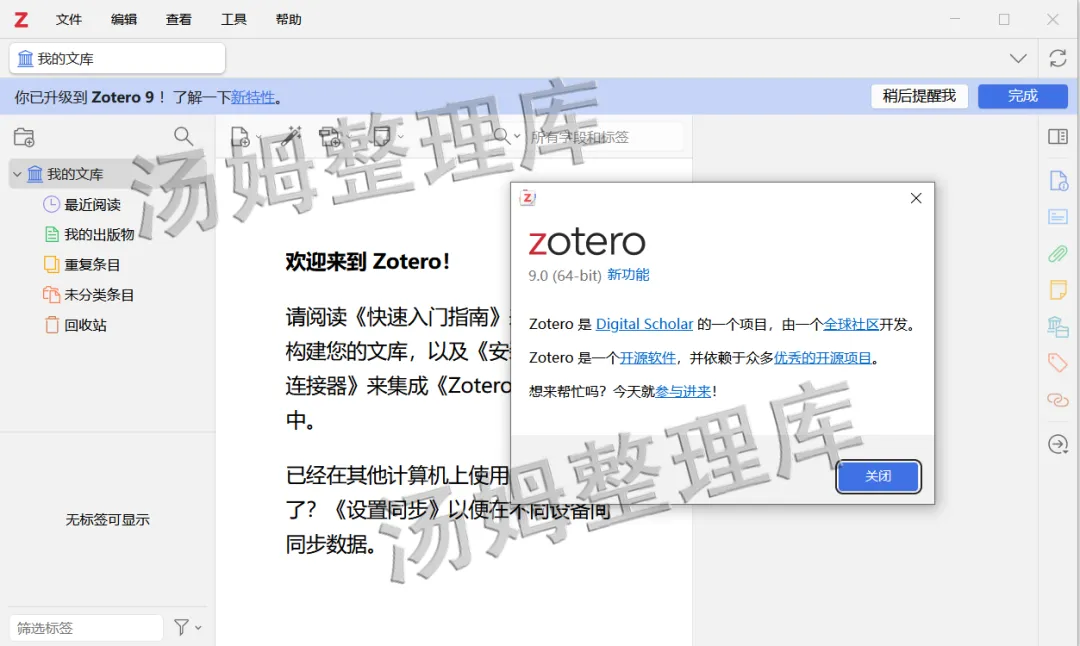Viewport: 1080px width, 646px height.
Task: Create a new collection with folder icon
Action: (x=24, y=137)
